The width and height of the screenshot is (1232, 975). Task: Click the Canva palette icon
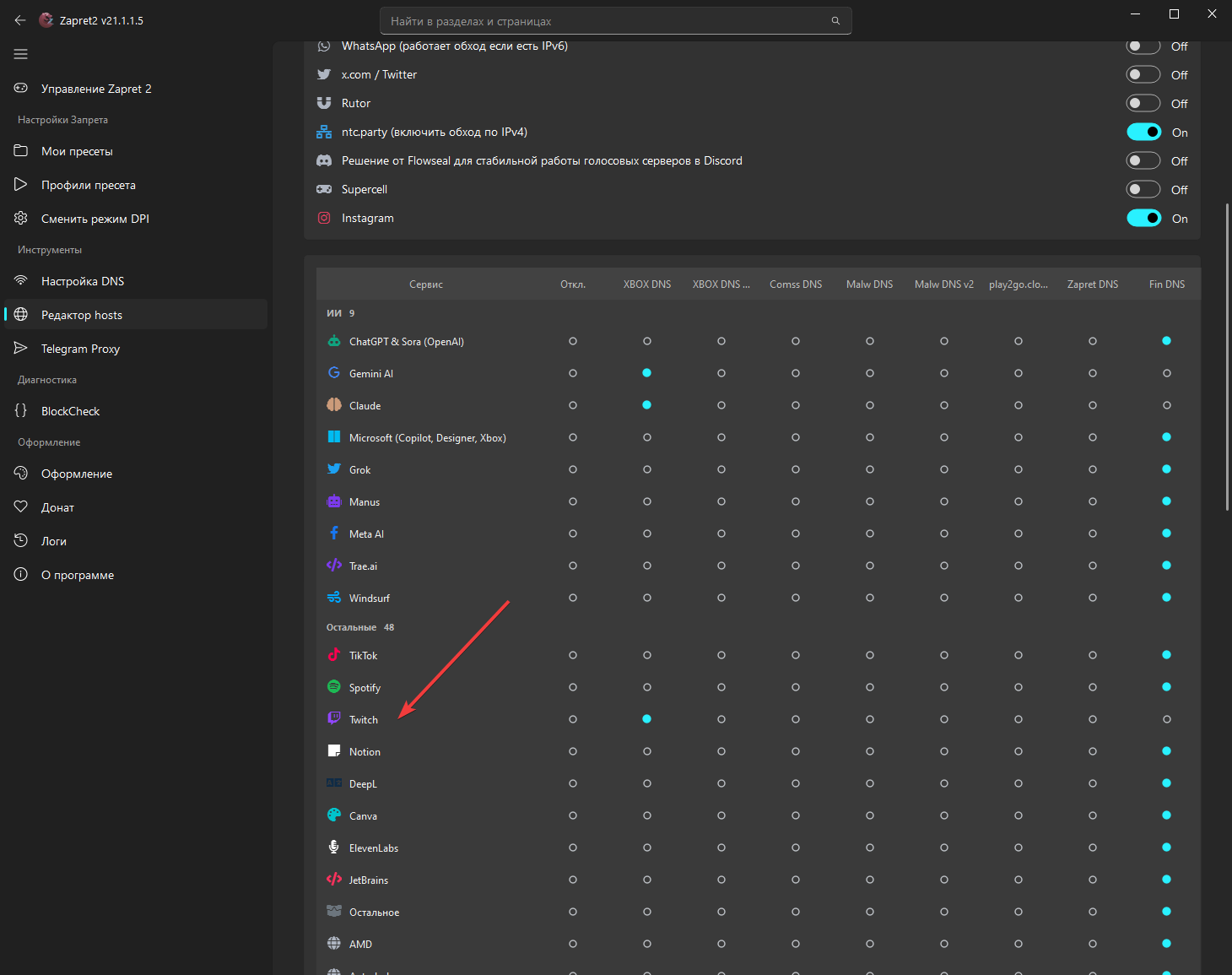tap(334, 815)
